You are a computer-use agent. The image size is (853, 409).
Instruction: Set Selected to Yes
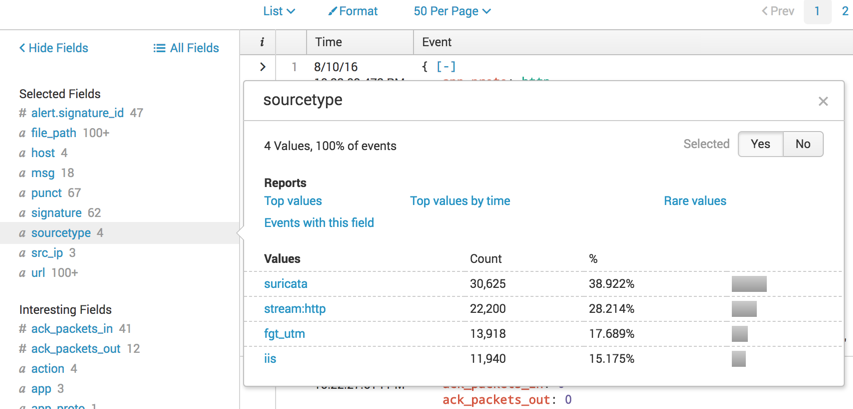(760, 144)
